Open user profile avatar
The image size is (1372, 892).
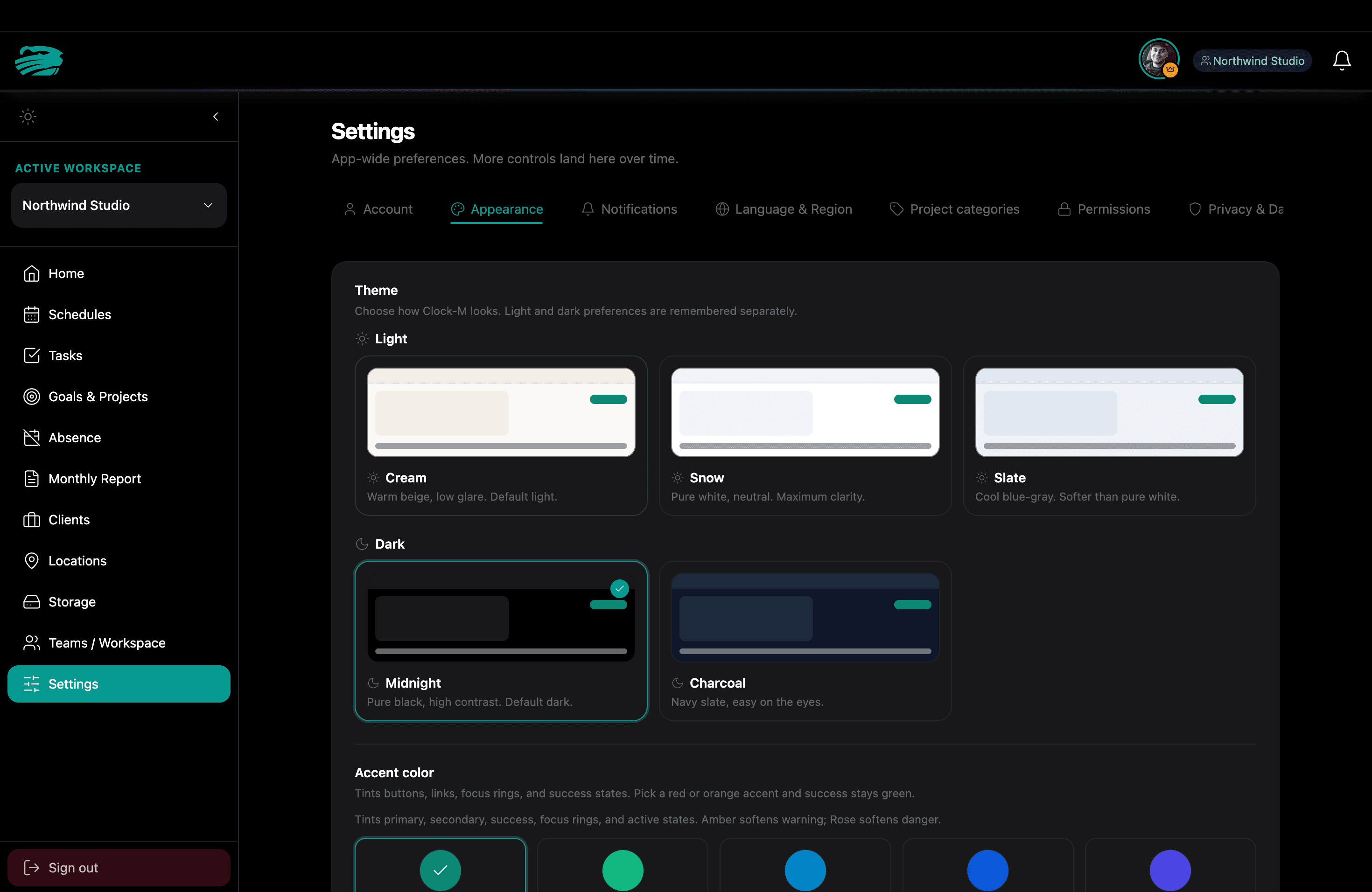[x=1158, y=59]
